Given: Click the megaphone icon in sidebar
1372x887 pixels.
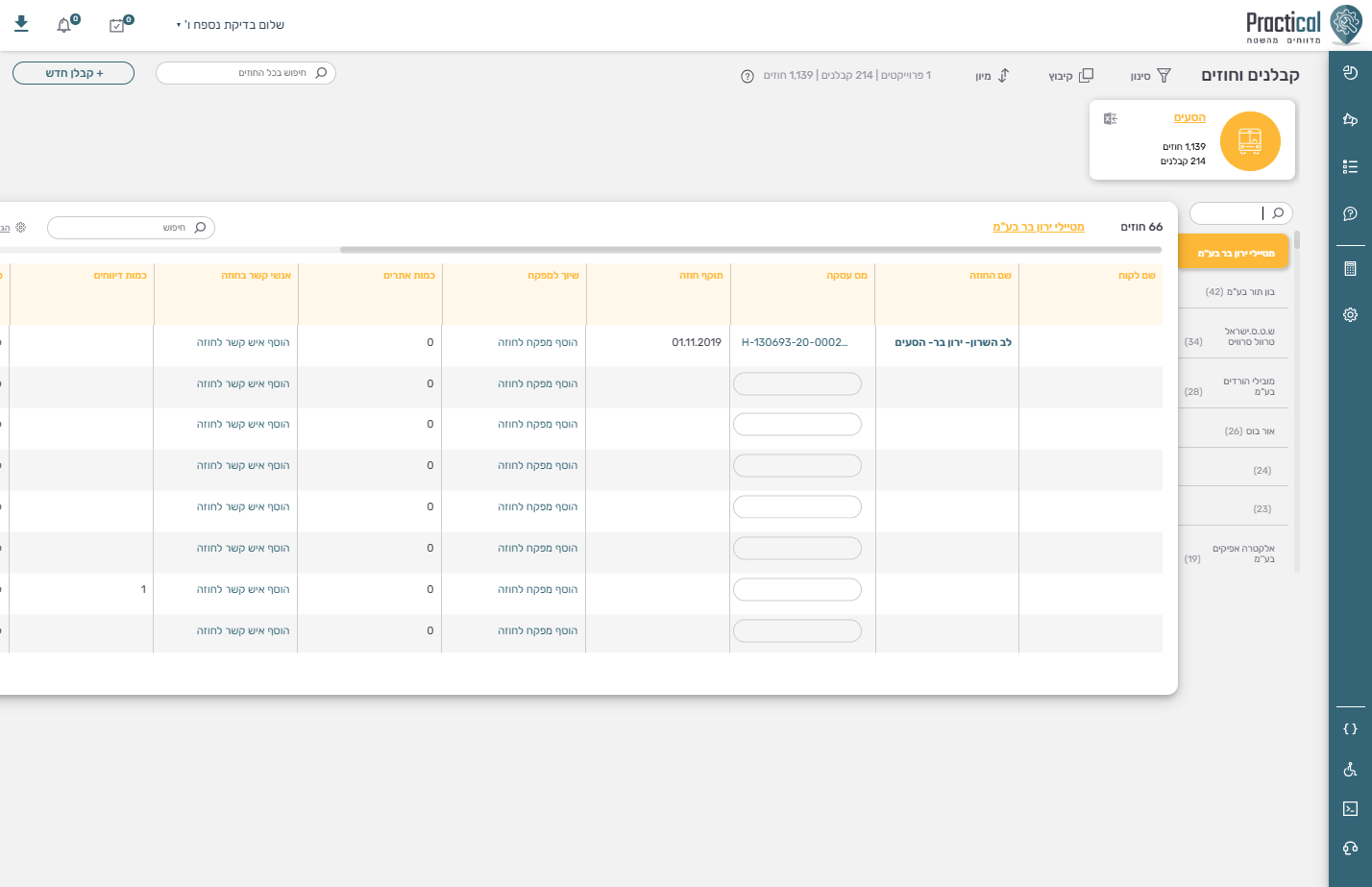Looking at the screenshot, I should 1350,119.
